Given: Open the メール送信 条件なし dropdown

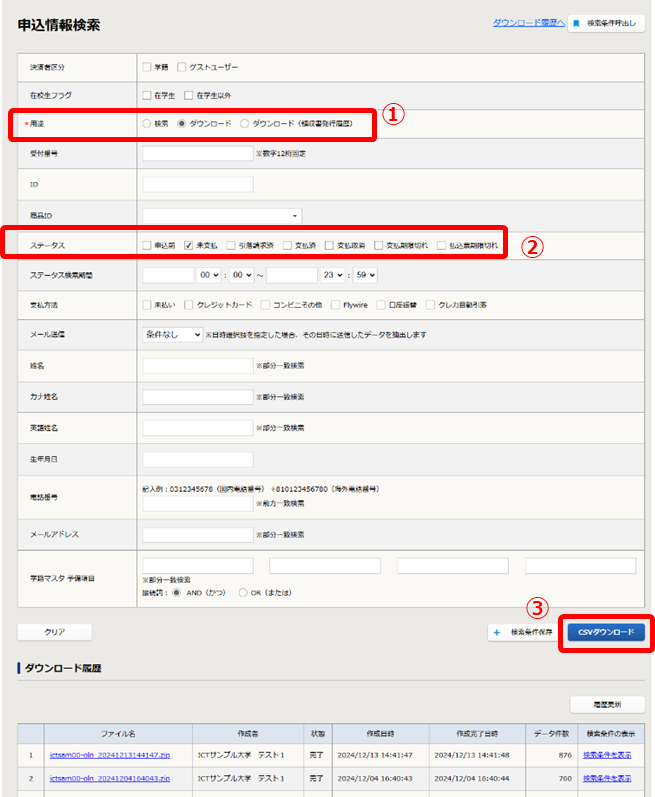Looking at the screenshot, I should point(173,334).
